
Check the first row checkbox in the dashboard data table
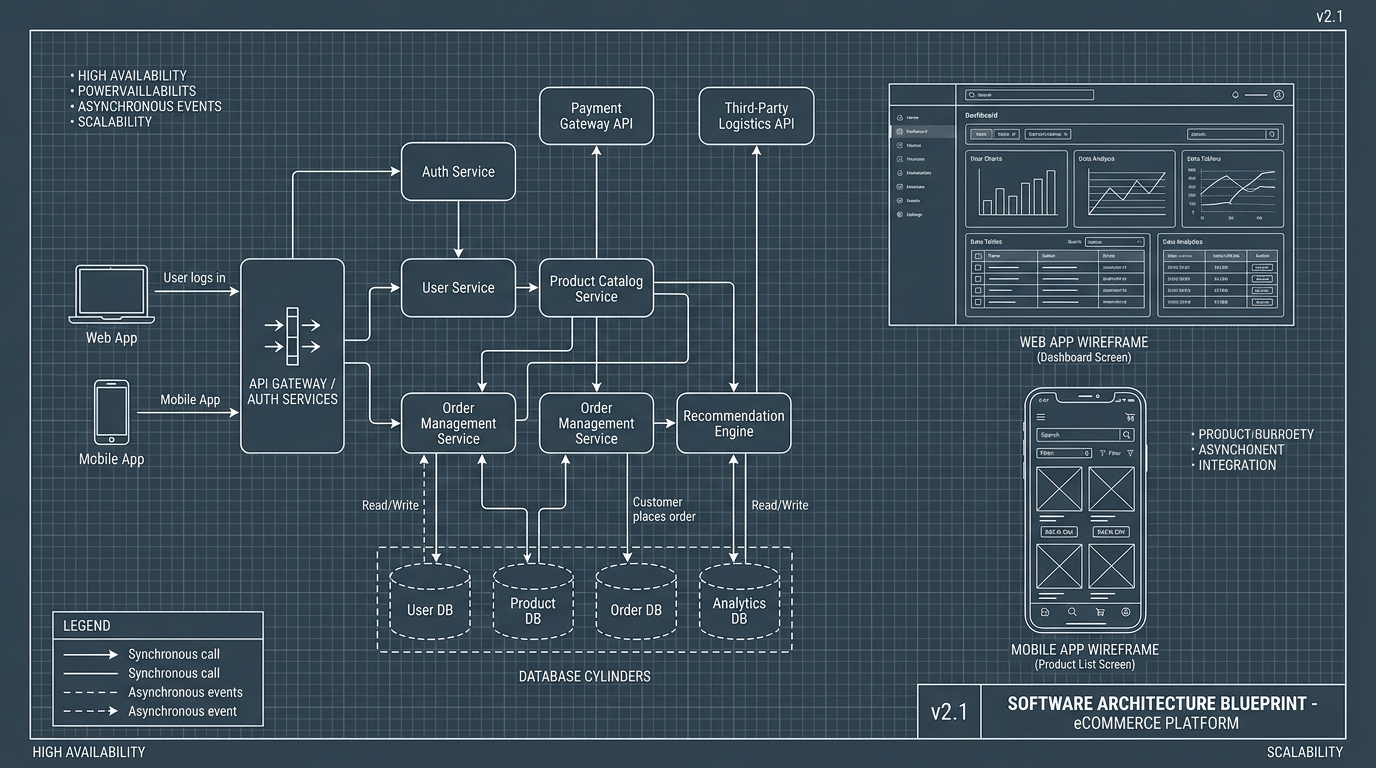click(978, 268)
